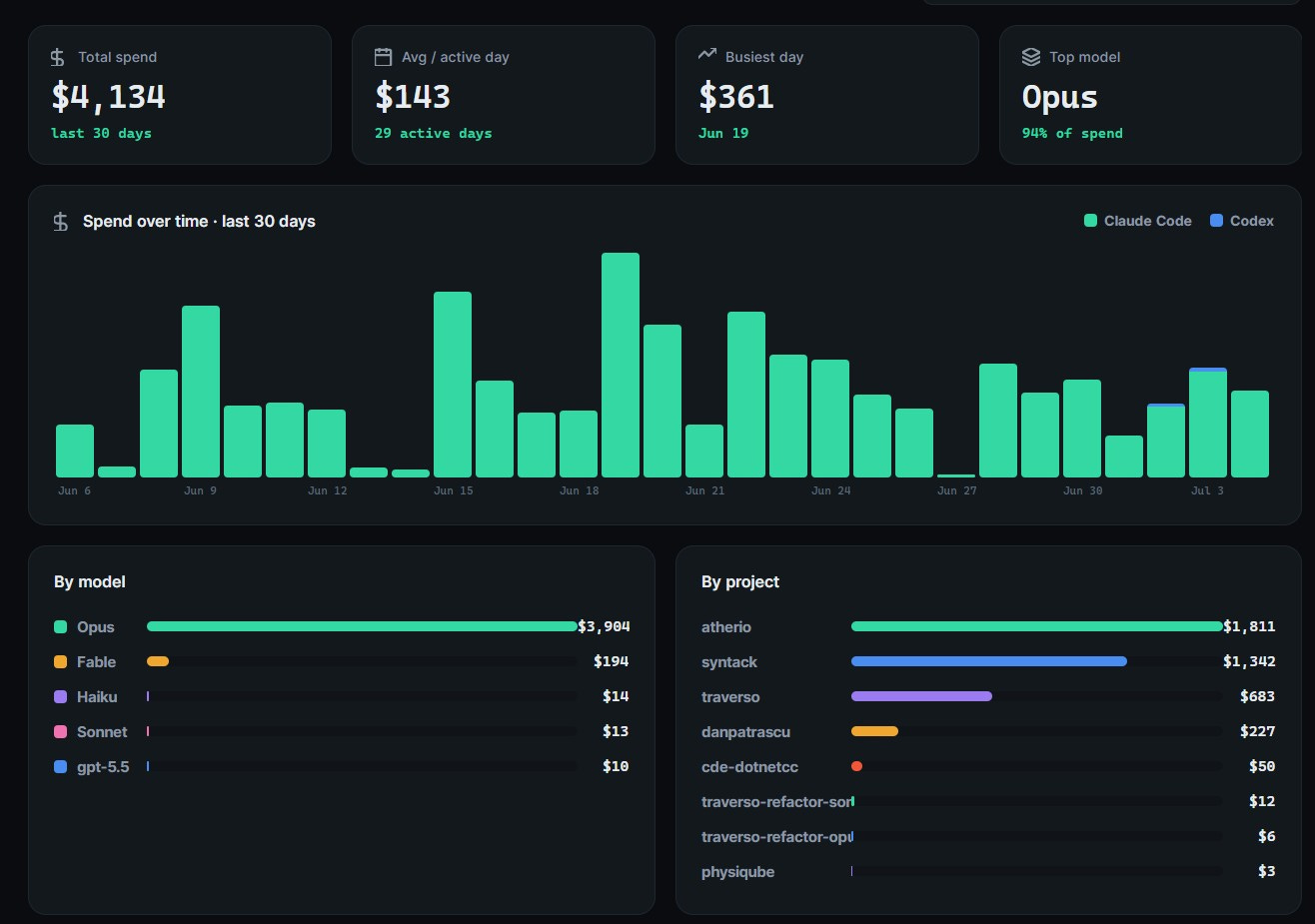Click the $3,904 Opus amount
Screen dimensions: 1315x924
pos(604,627)
